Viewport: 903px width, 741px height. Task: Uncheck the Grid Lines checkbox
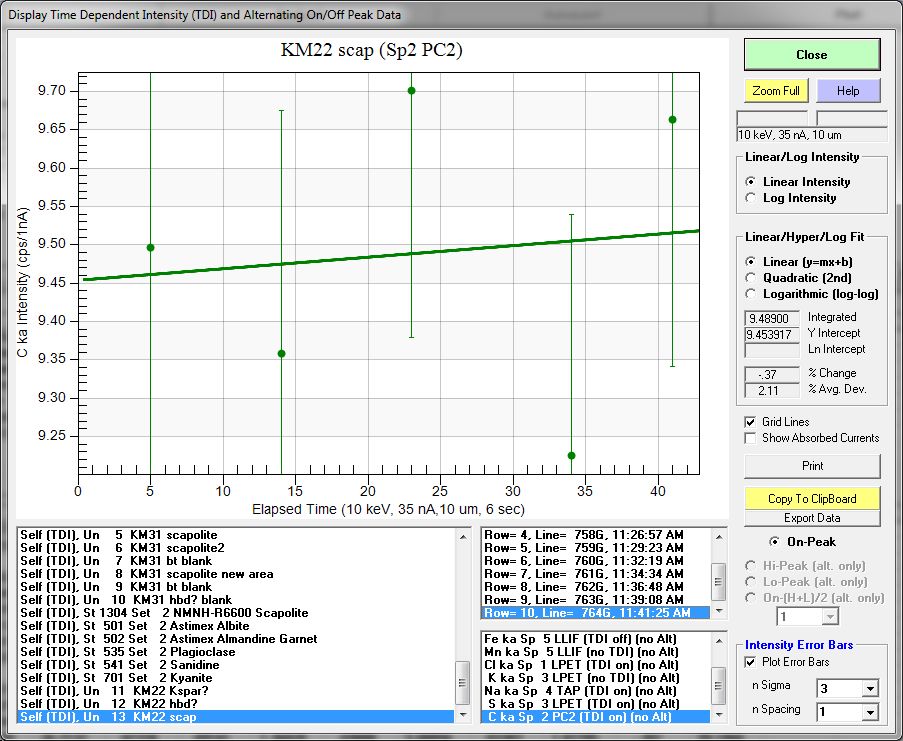(752, 422)
